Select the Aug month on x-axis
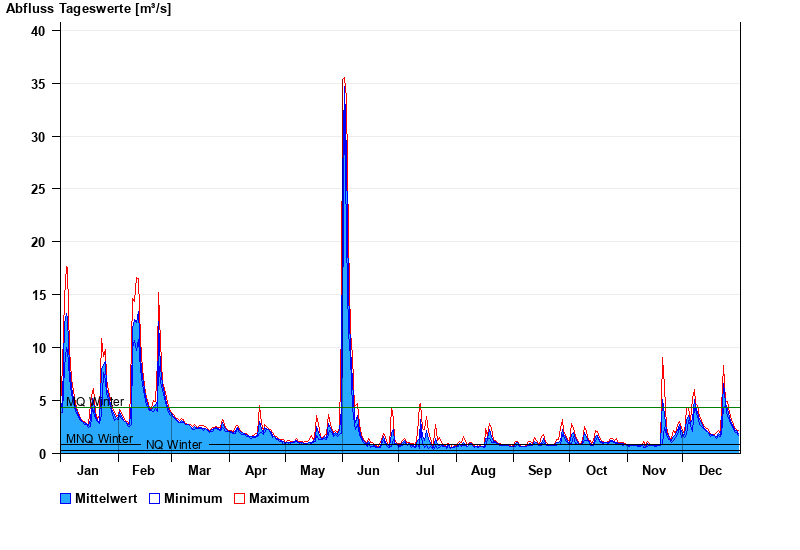This screenshot has height=550, width=800. (483, 471)
